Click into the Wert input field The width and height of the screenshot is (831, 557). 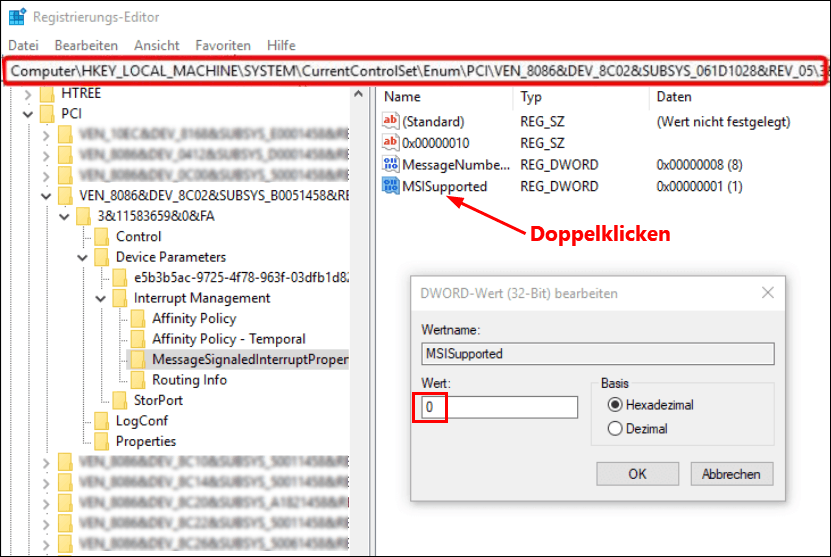[x=500, y=407]
